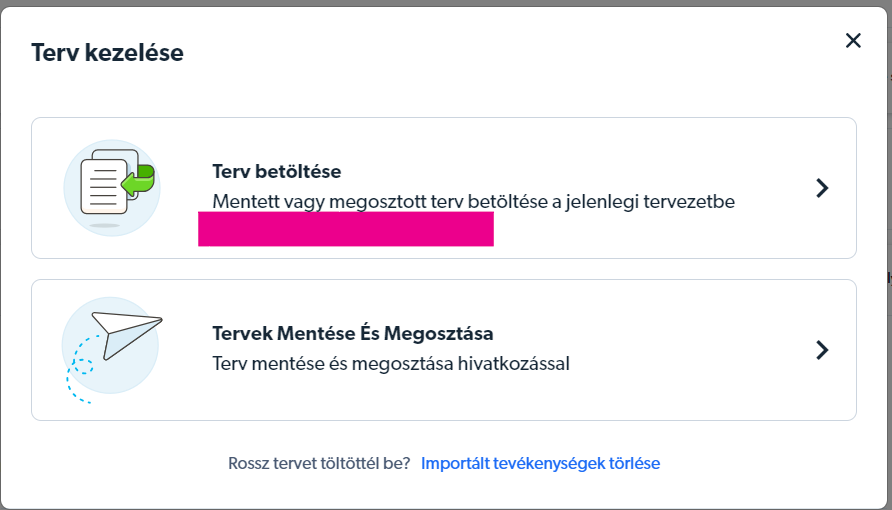Click the Rossz tervet töltöttél be? text
The height and width of the screenshot is (510, 892).
pos(319,463)
